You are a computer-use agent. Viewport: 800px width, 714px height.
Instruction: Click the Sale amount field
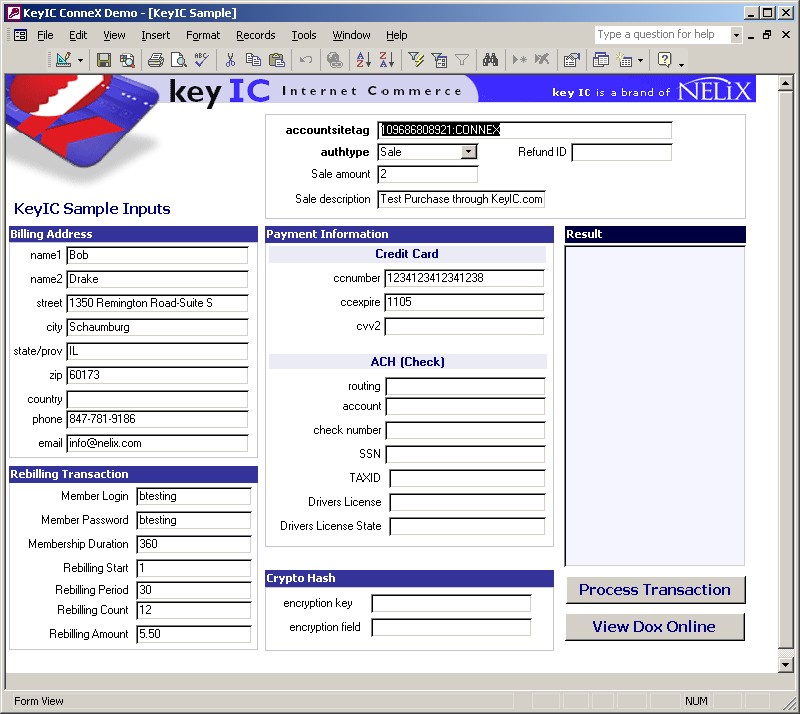pos(428,174)
